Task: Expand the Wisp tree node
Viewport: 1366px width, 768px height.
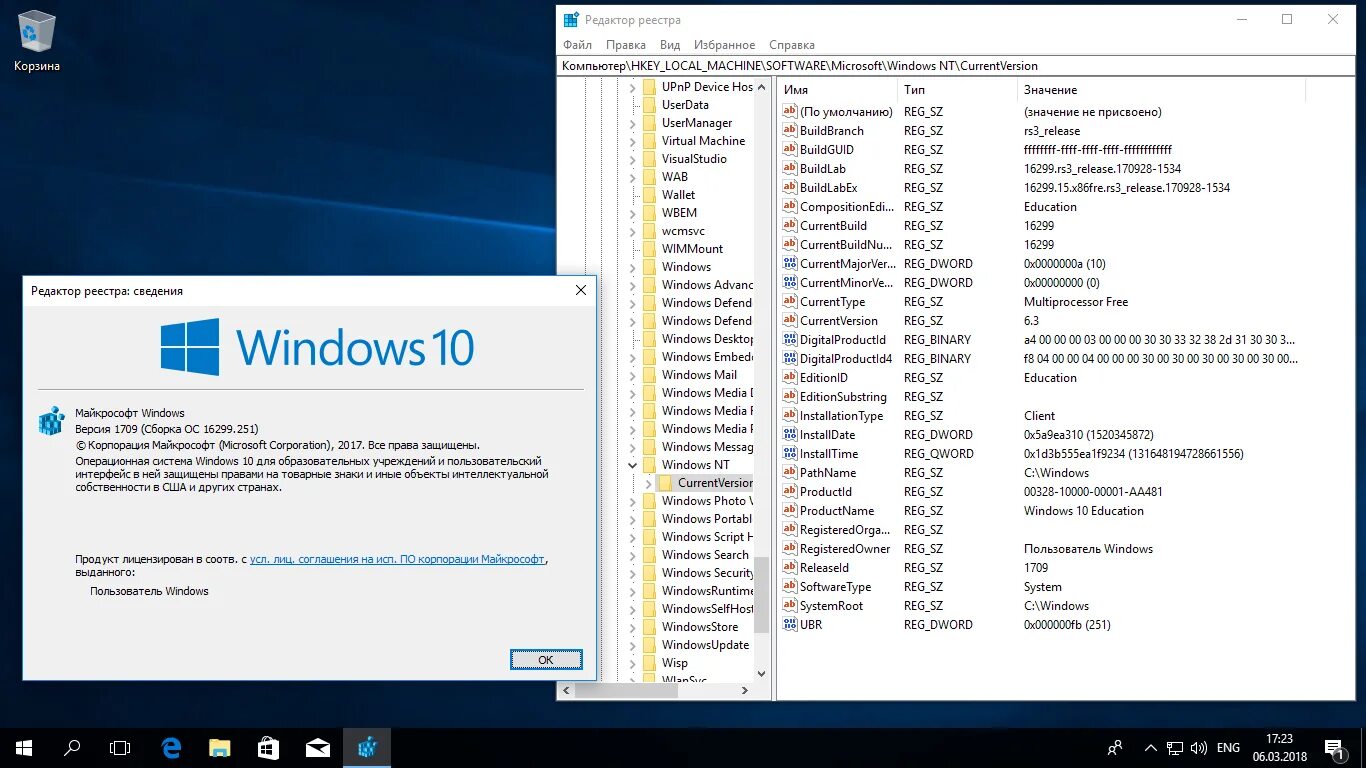Action: click(632, 663)
